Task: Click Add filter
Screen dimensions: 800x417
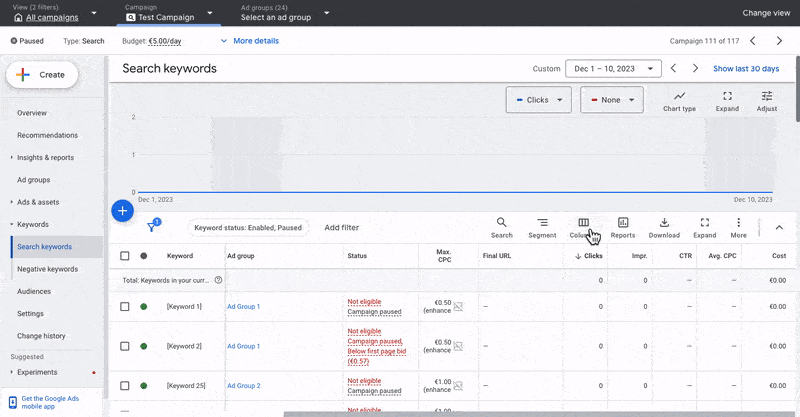Action: click(x=341, y=228)
